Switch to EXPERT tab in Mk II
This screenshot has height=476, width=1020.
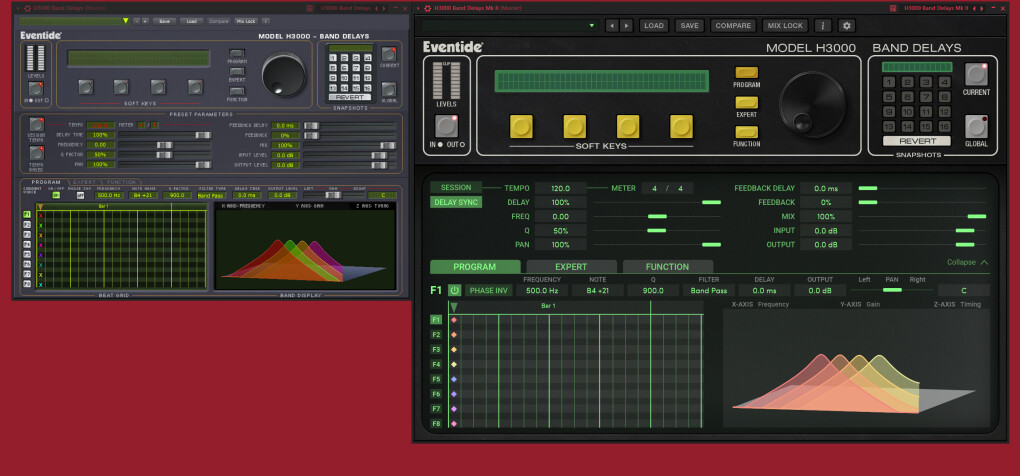571,267
